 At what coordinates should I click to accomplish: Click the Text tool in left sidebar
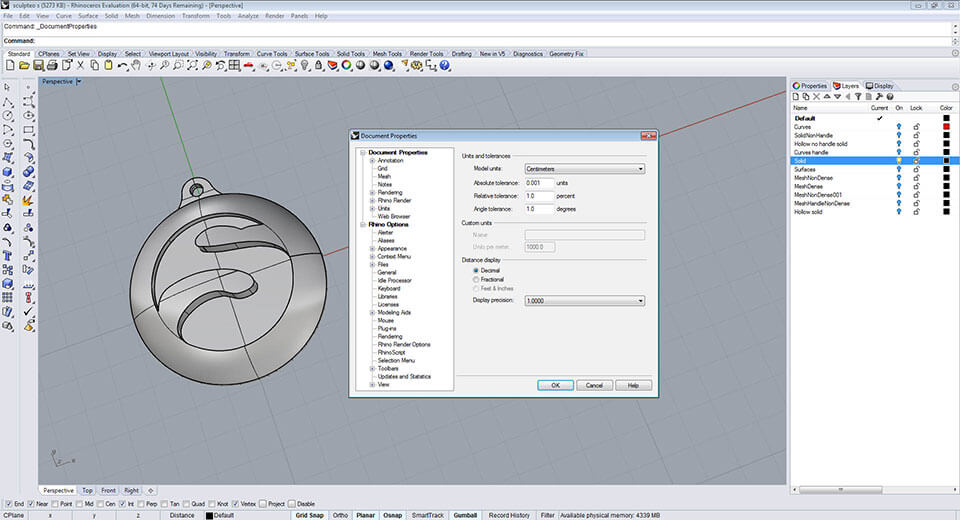7,255
